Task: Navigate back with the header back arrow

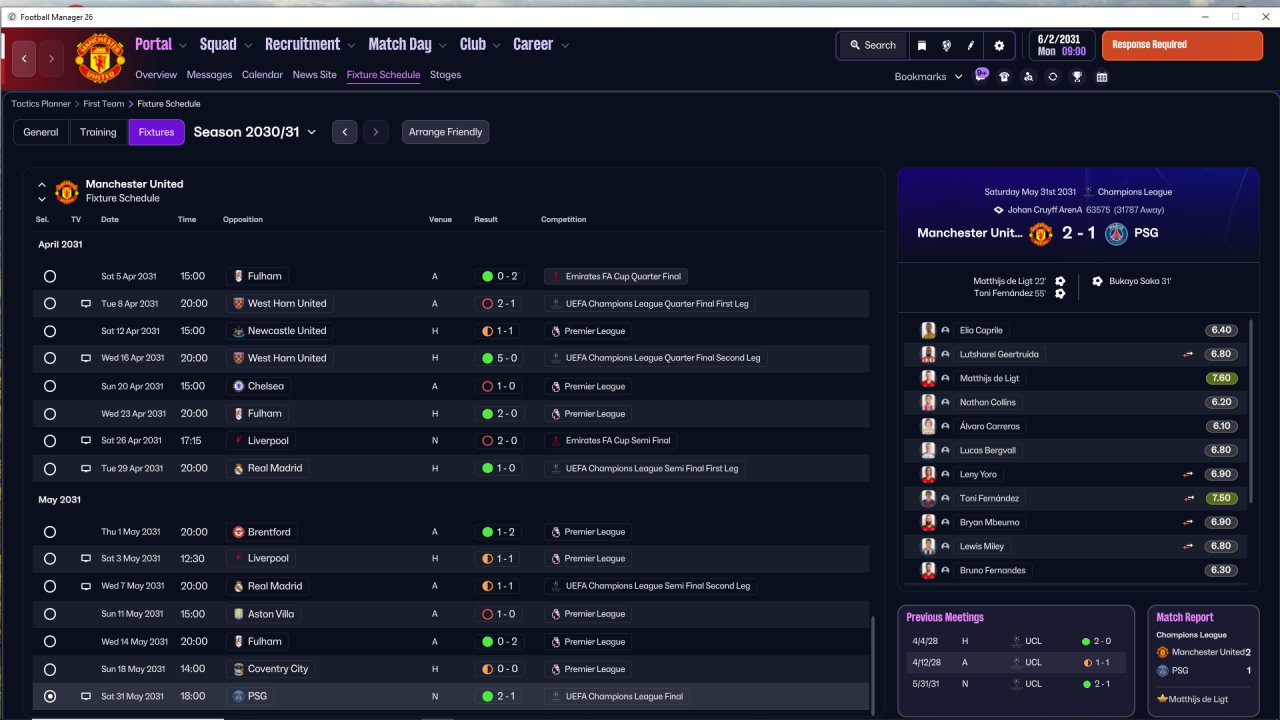Action: pos(24,59)
